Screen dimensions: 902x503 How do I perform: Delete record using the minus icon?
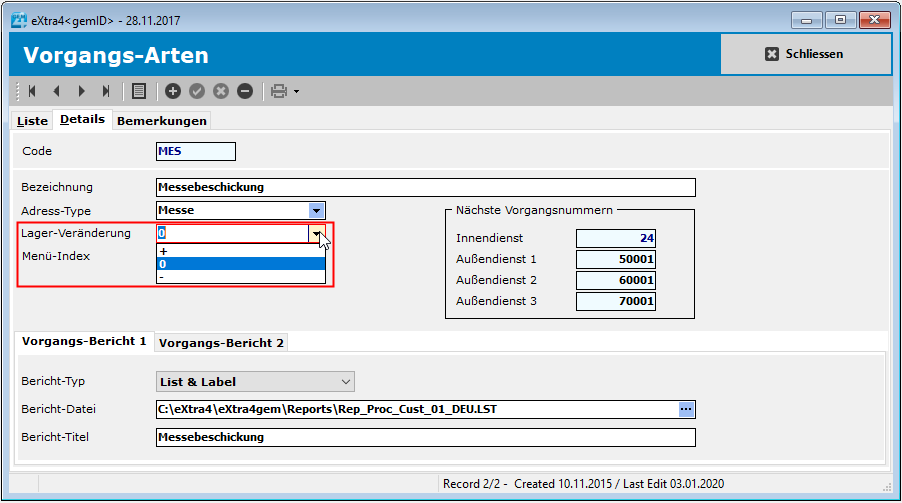point(245,91)
